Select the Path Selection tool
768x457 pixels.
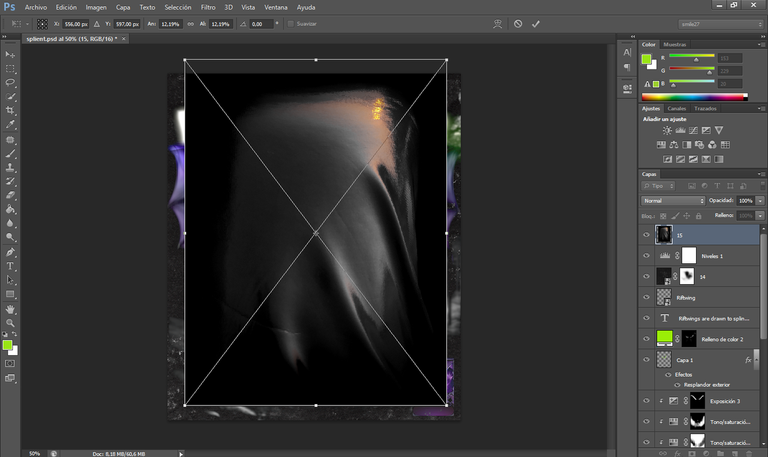click(10, 280)
